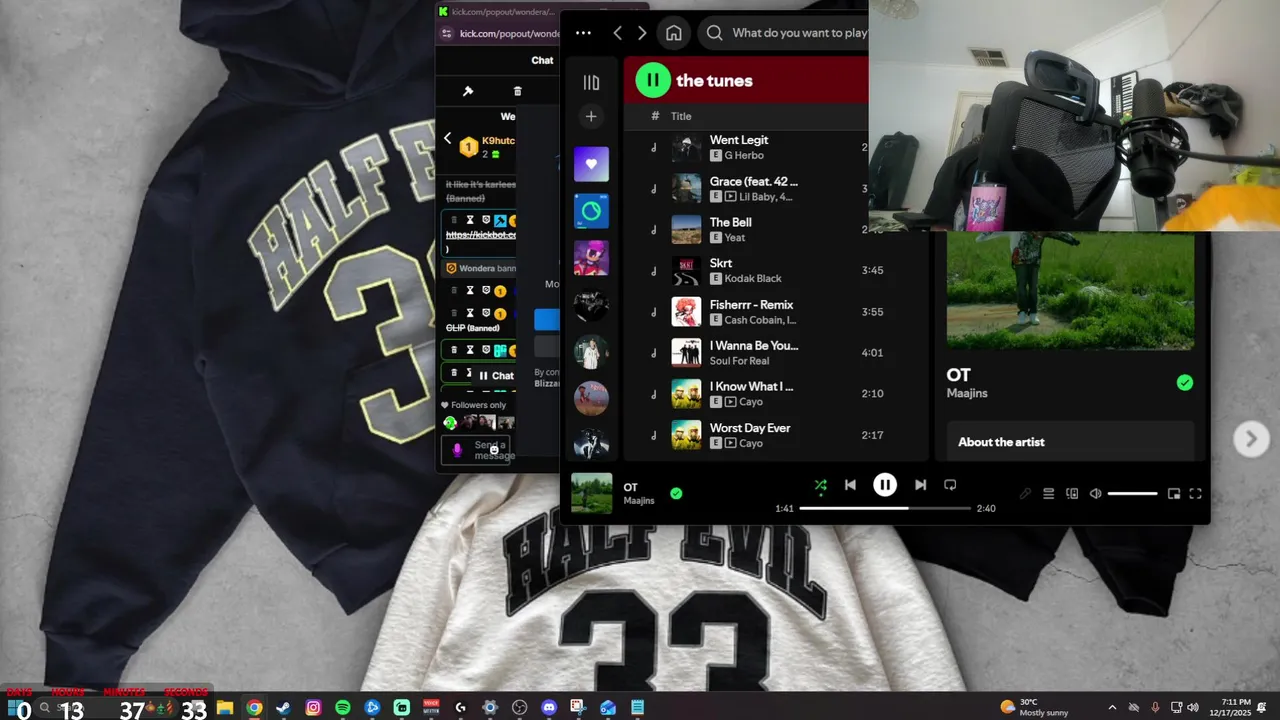Open Spotify lyrics microphone icon
1280x720 pixels.
1025,493
